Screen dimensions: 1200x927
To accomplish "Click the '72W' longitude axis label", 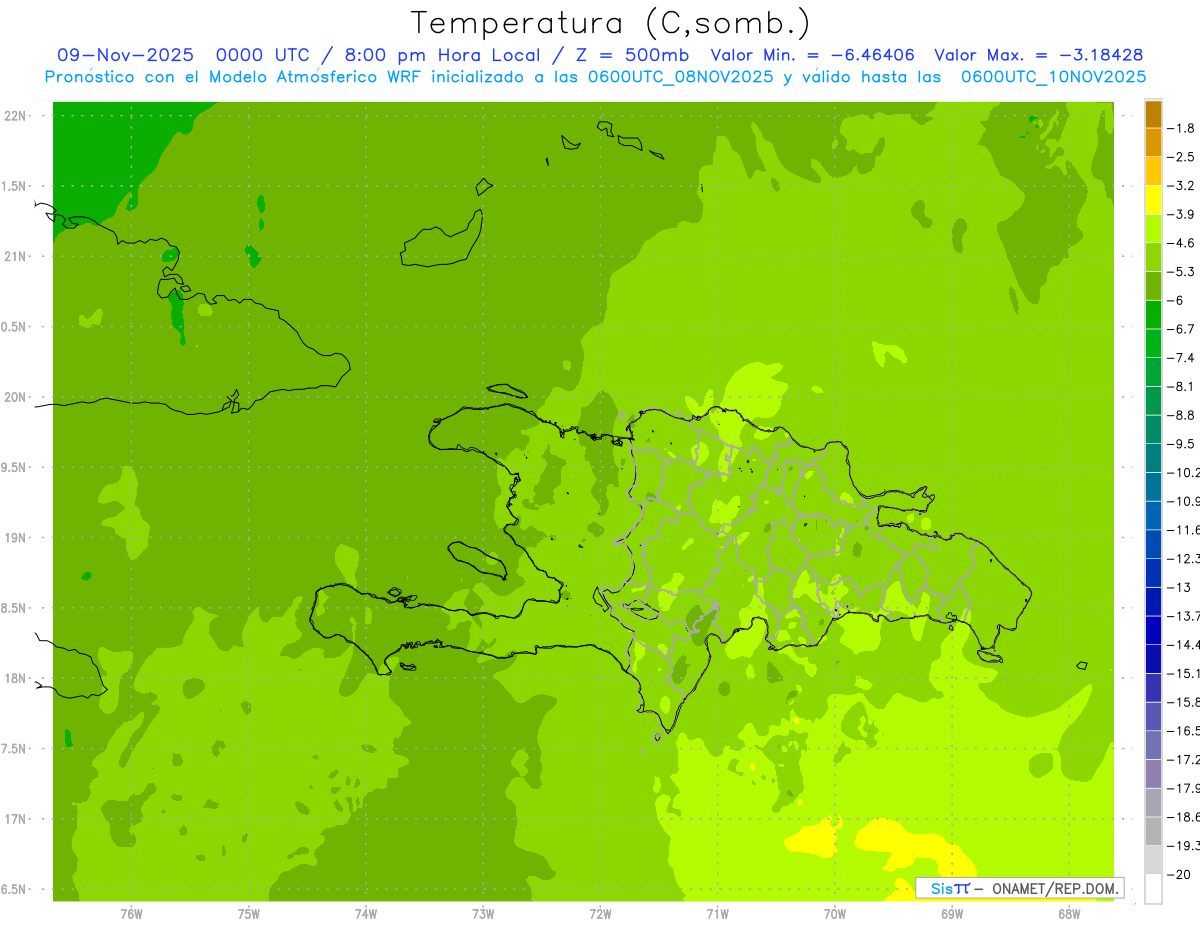I will (x=600, y=913).
